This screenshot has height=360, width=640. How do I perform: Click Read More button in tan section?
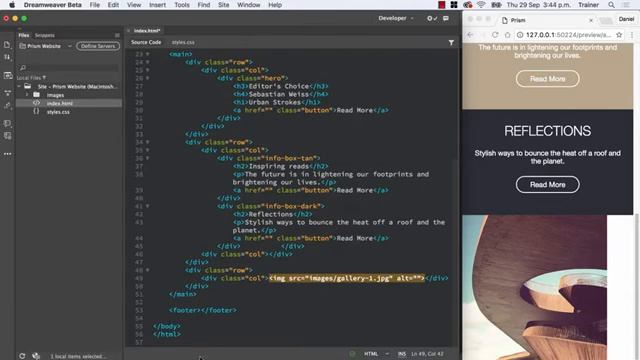[x=547, y=79]
